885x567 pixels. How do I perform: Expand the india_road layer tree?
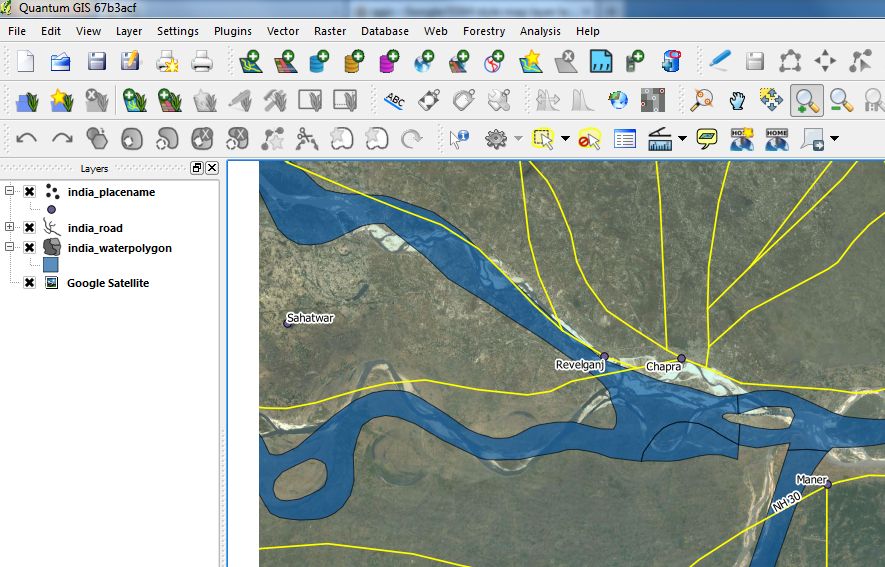(10, 228)
